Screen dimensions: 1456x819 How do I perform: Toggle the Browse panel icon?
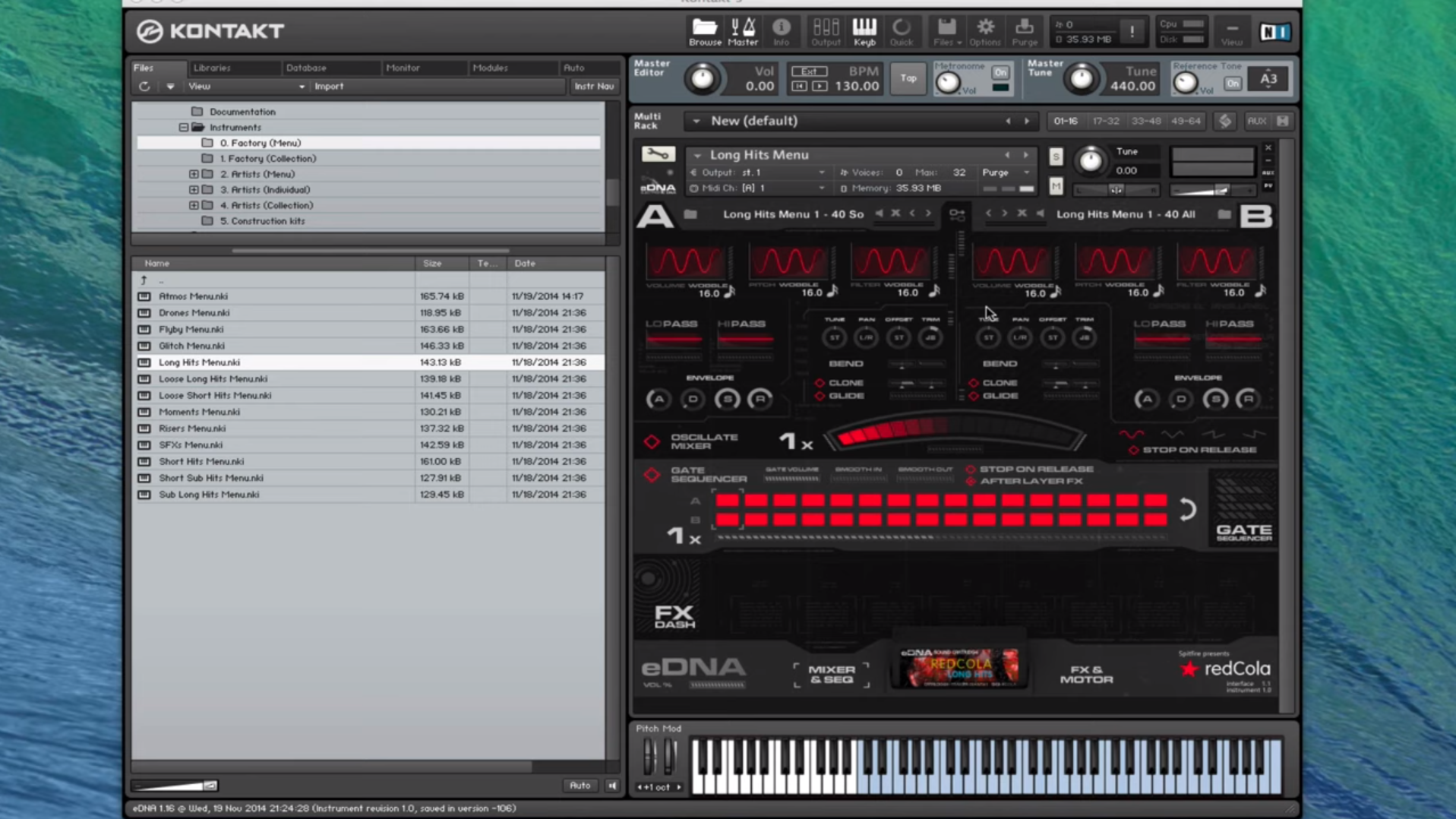point(704,32)
